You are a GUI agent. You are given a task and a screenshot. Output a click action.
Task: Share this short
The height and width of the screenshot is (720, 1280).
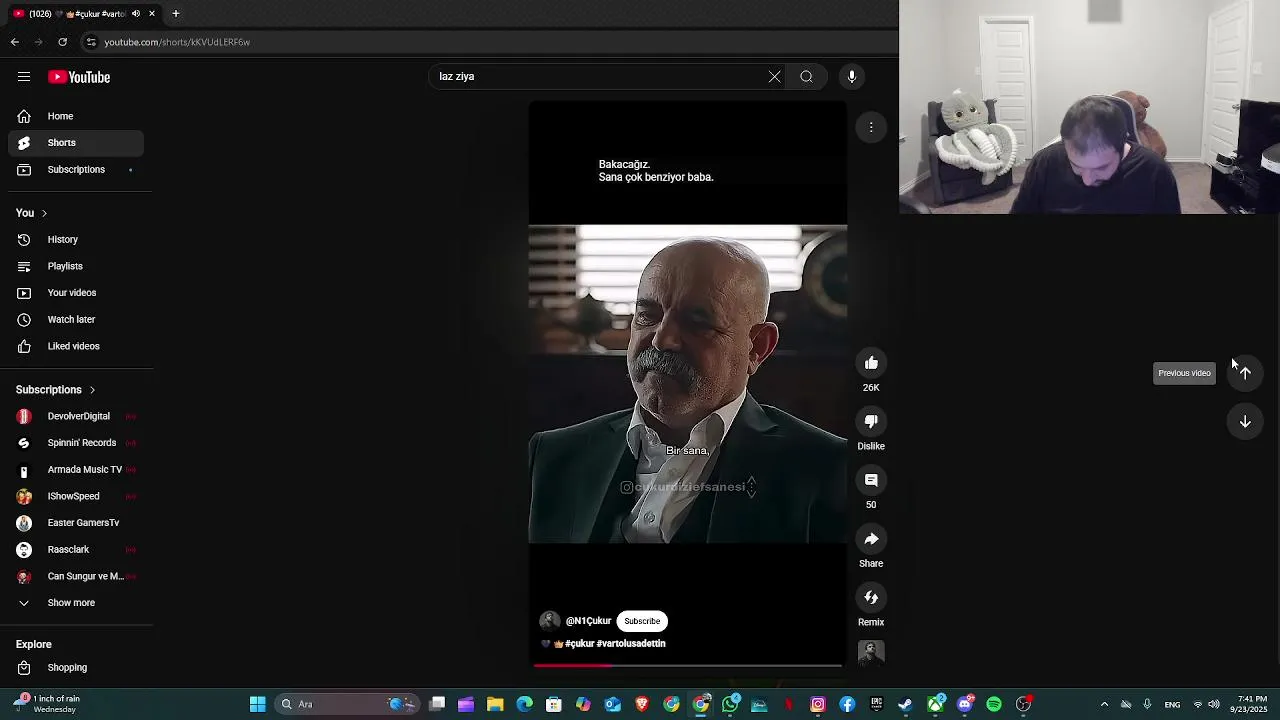[871, 539]
